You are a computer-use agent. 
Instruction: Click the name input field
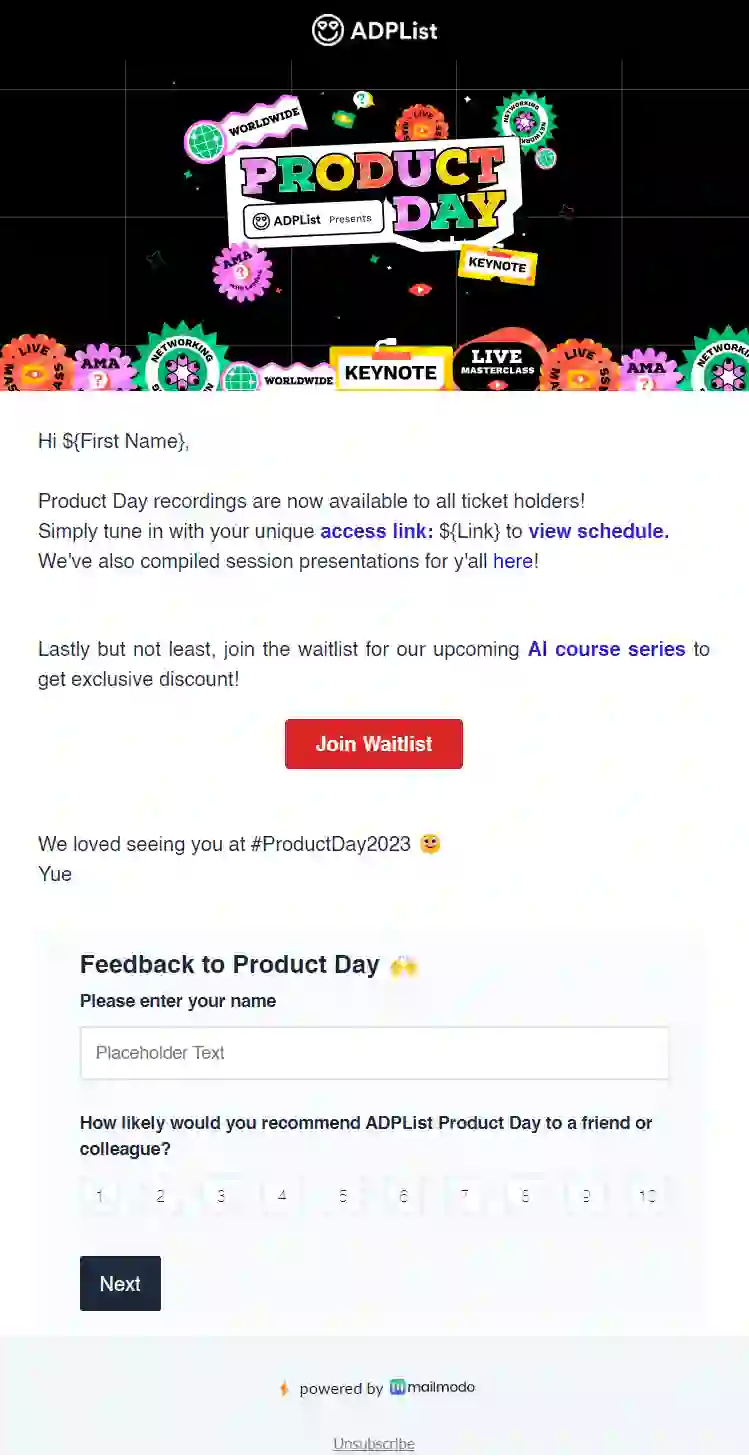374,1052
